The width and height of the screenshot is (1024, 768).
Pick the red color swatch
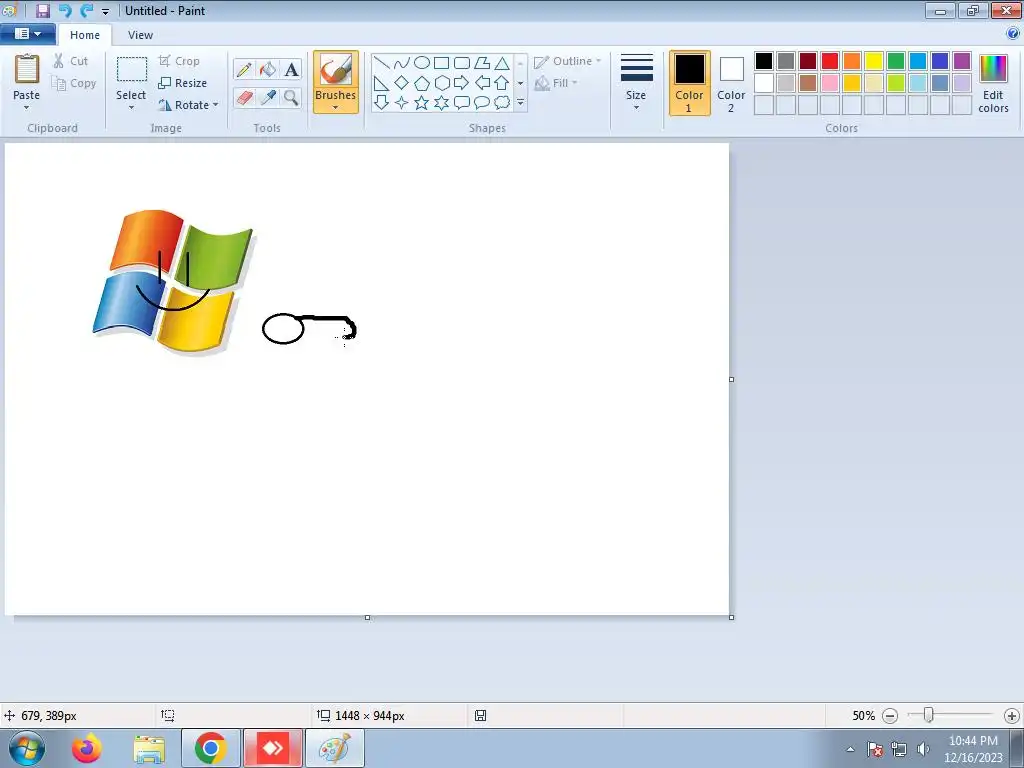[x=830, y=61]
